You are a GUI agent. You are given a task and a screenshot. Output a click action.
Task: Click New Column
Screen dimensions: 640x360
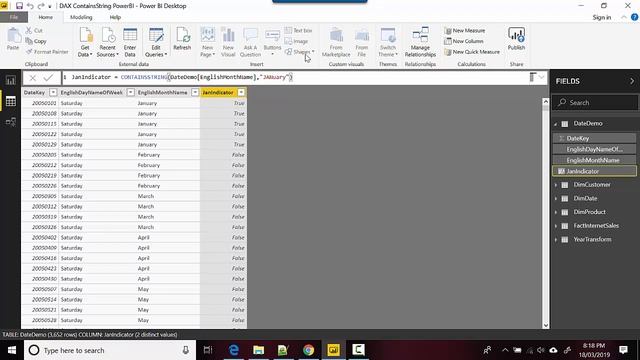(464, 41)
